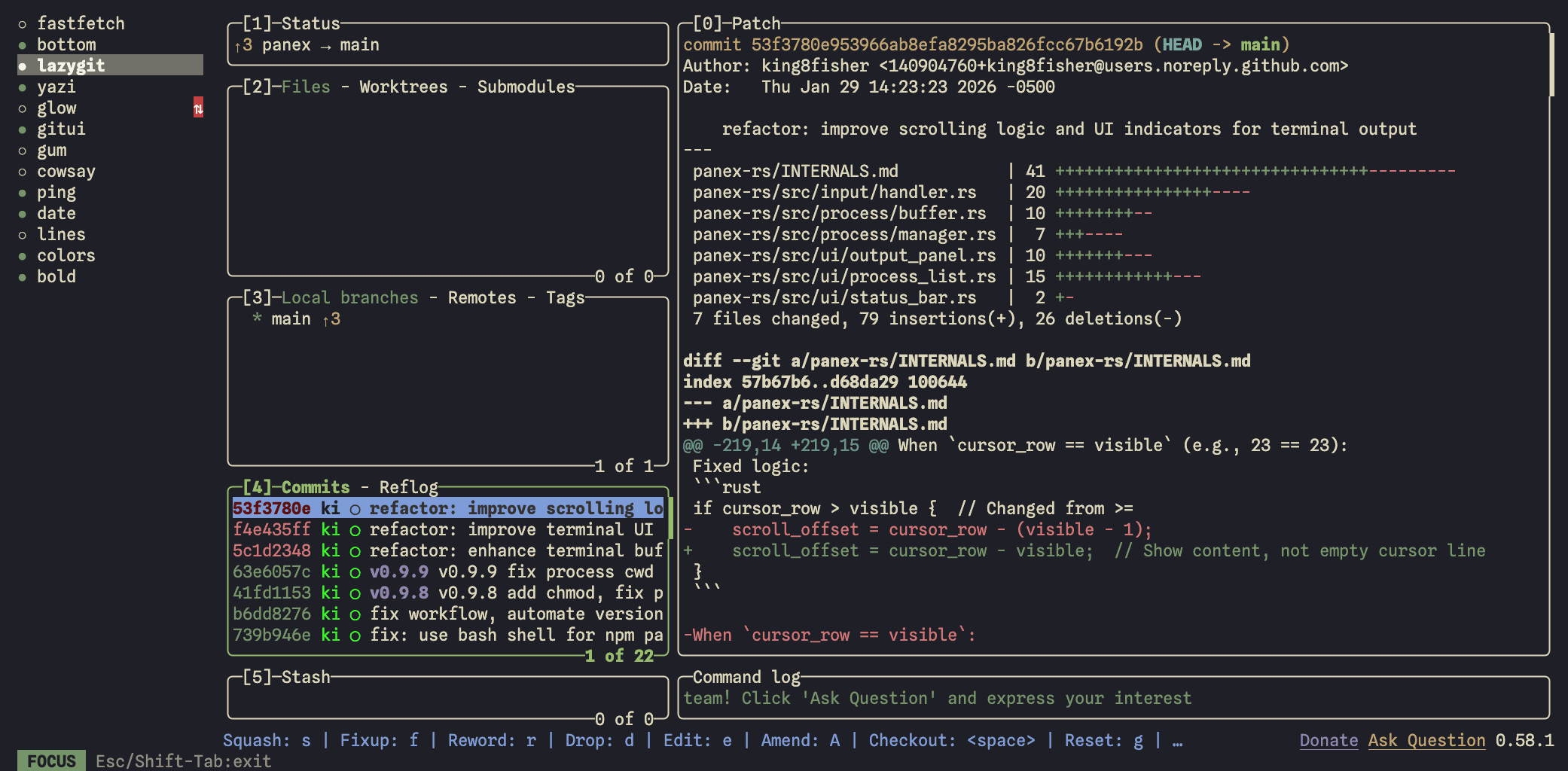Open the Tags tab
The image size is (1568, 771).
coord(565,298)
